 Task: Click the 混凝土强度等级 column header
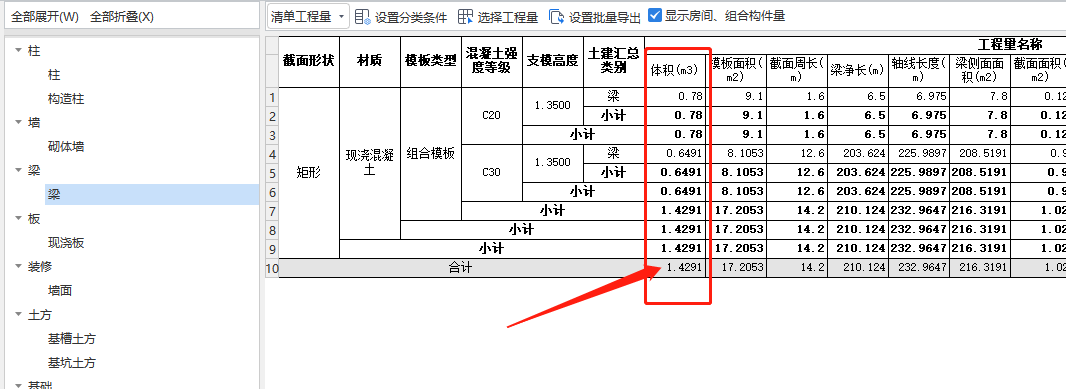click(492, 61)
